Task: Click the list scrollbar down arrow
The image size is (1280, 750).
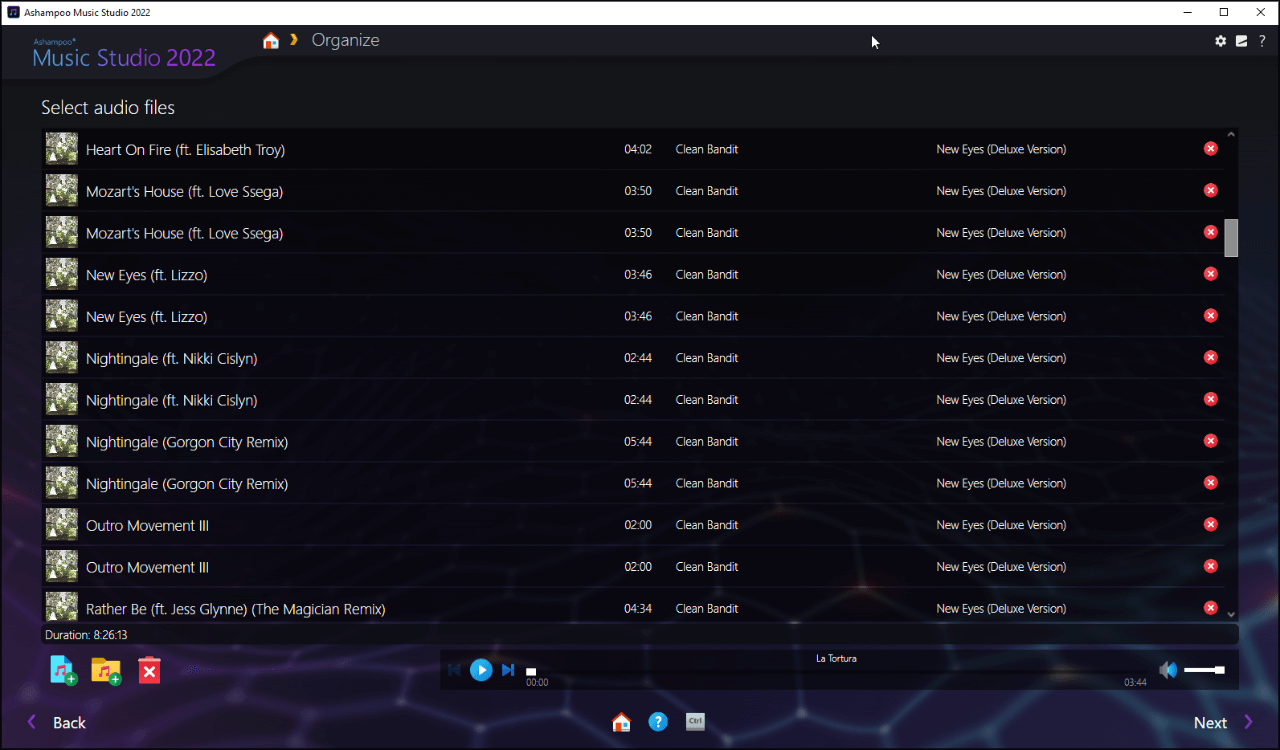Action: (1231, 615)
